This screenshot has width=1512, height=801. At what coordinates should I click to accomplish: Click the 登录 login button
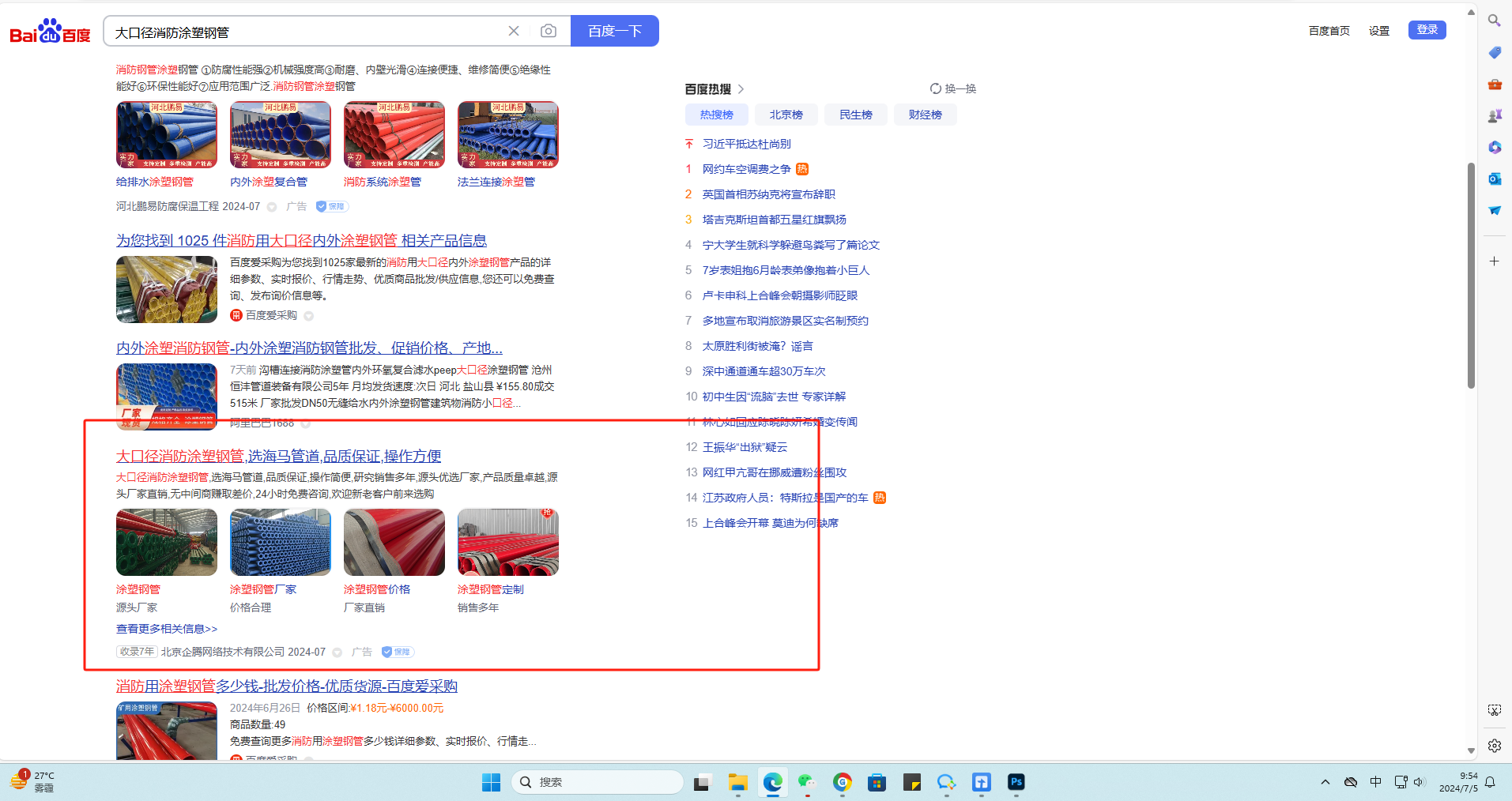1427,30
